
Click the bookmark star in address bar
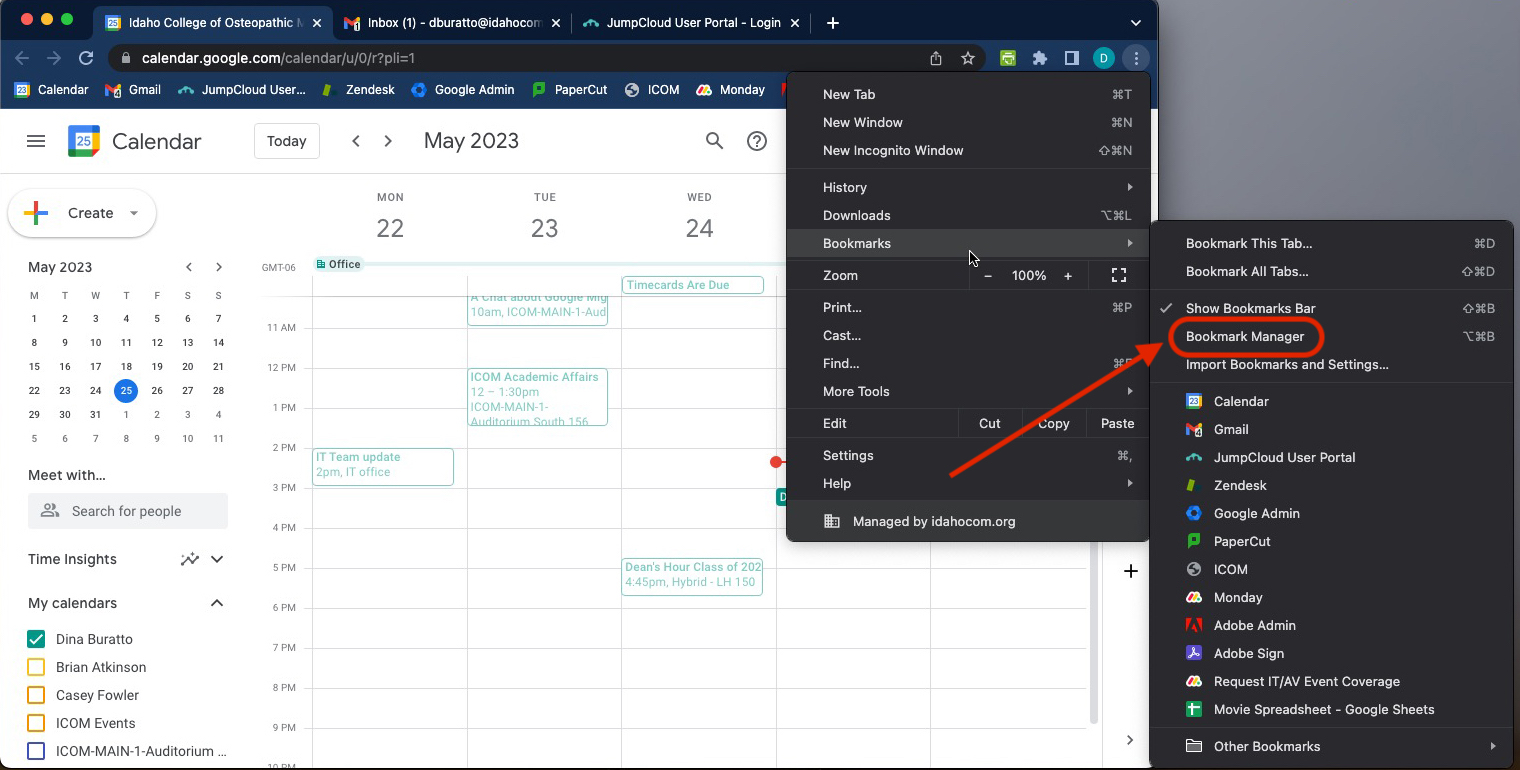(968, 58)
